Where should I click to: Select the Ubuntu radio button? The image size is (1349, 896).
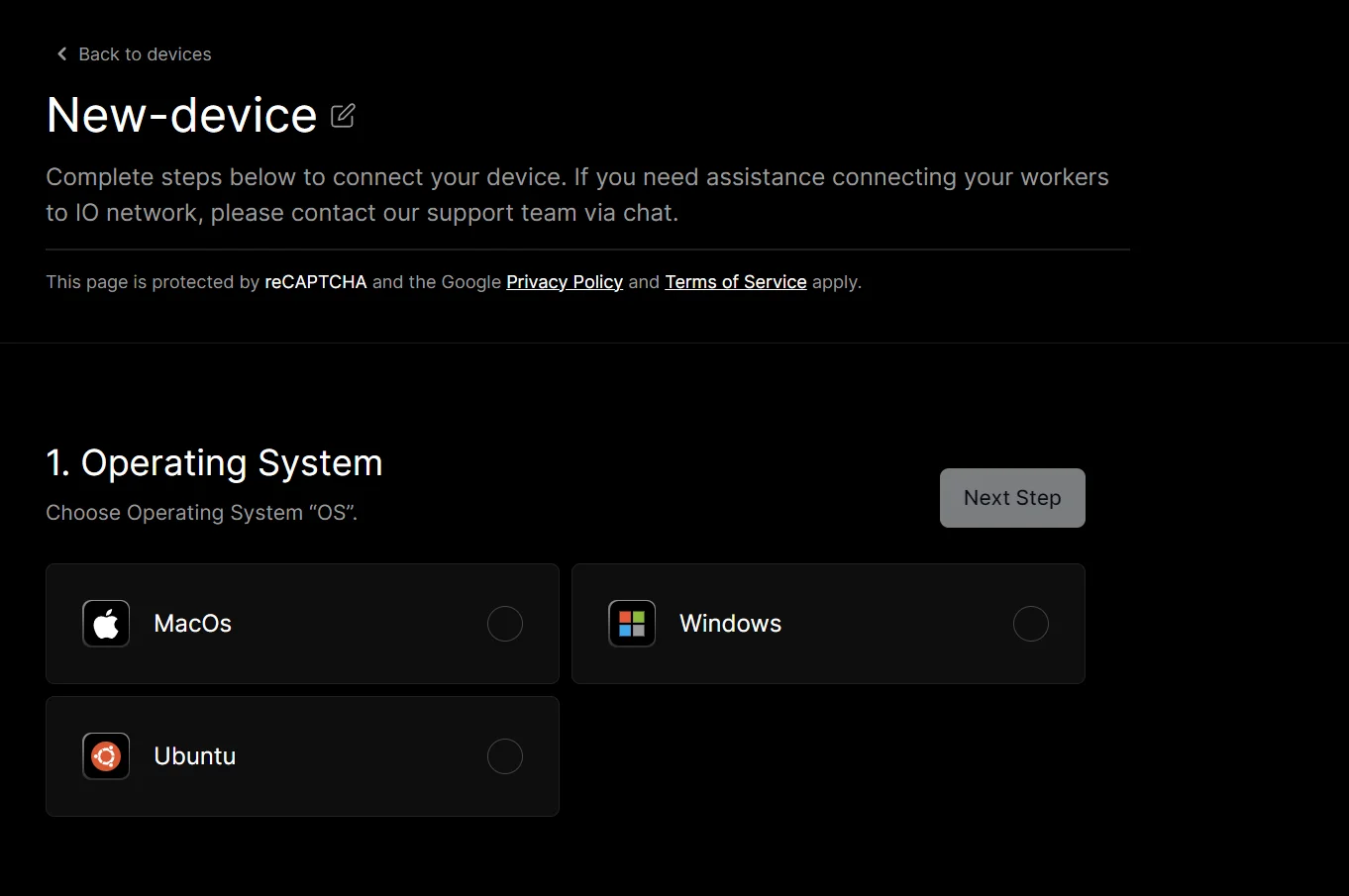coord(505,756)
